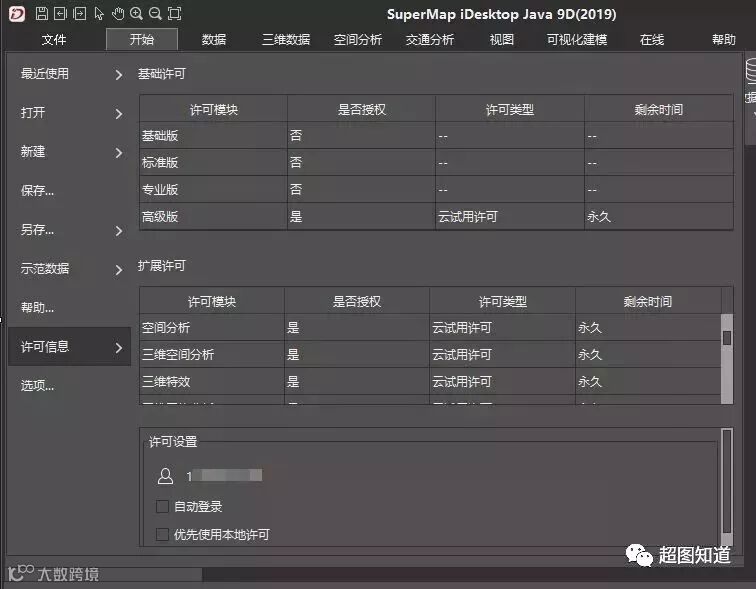Viewport: 756px width, 589px height.
Task: Switch to the 交通分析 tab
Action: [430, 40]
